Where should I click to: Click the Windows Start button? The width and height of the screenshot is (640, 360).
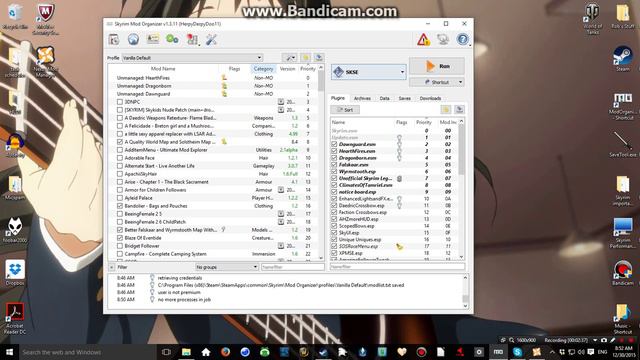(x=9, y=352)
